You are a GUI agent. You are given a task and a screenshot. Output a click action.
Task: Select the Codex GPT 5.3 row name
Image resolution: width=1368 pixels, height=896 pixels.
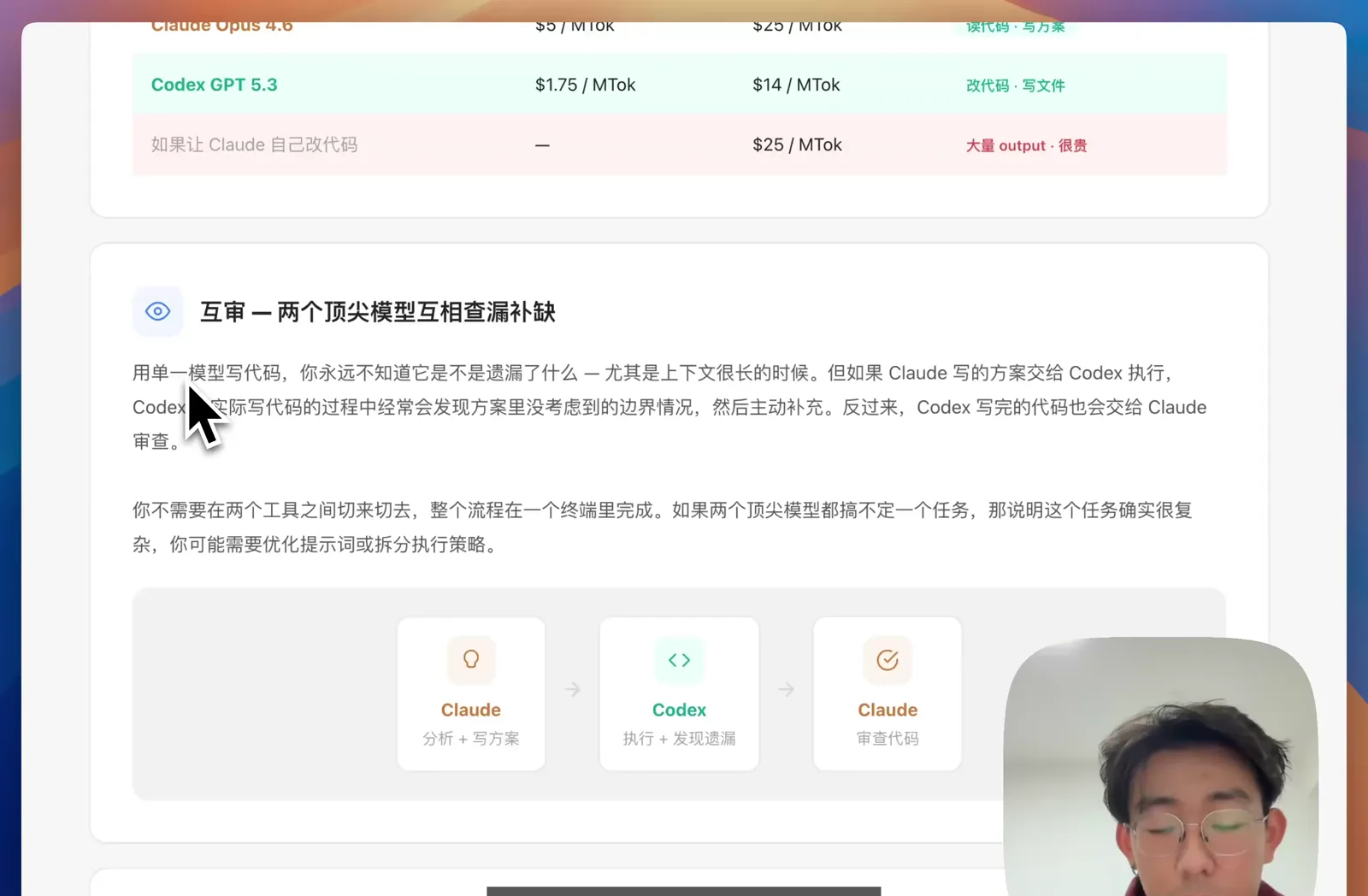(215, 85)
